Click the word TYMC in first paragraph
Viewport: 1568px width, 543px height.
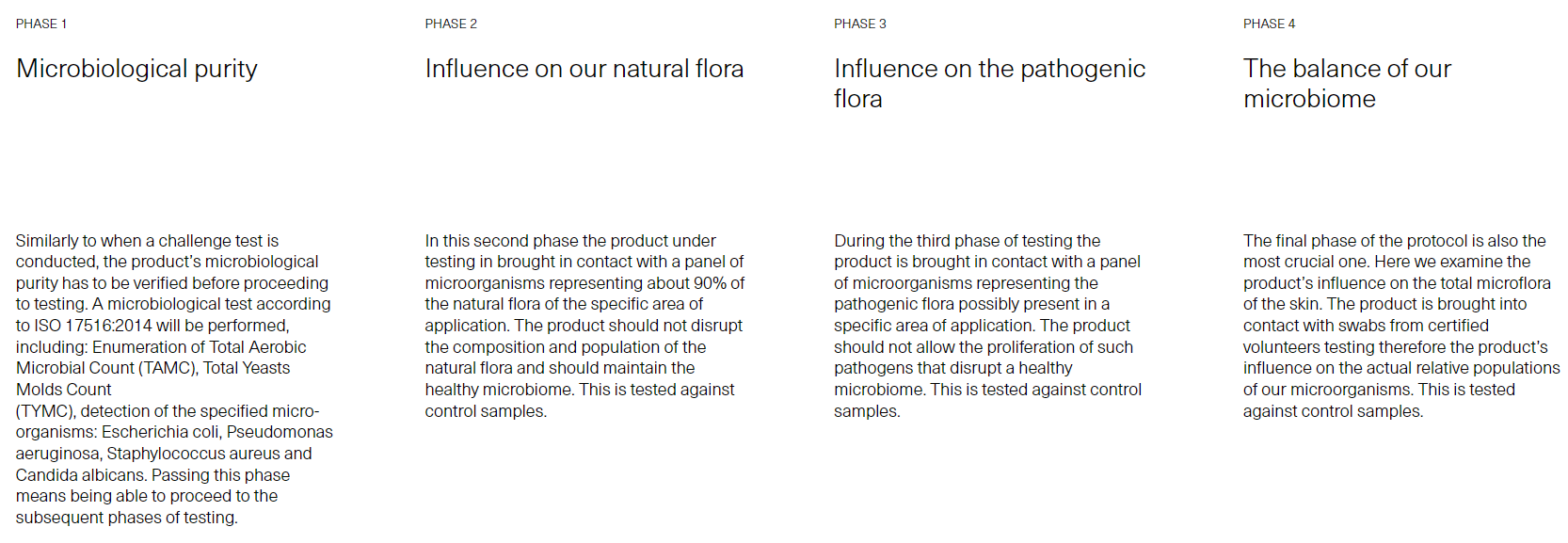45,411
